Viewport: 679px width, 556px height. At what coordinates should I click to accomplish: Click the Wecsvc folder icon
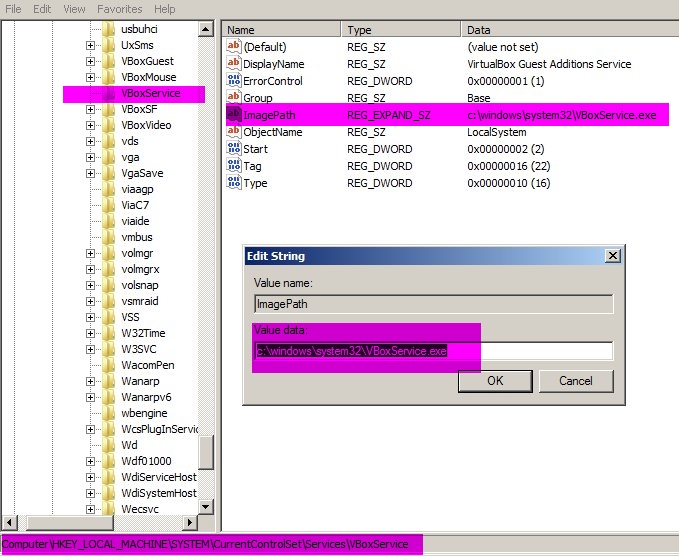click(109, 509)
